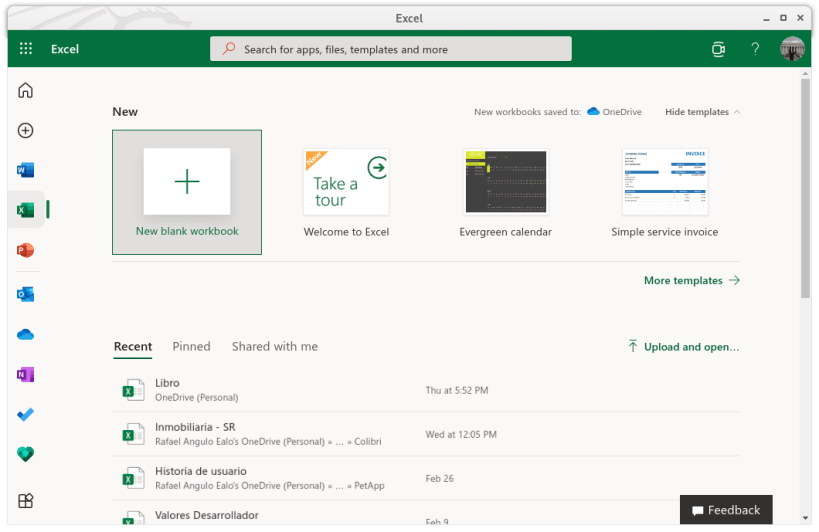
Task: Click the PetApp folder path text
Action: point(369,486)
